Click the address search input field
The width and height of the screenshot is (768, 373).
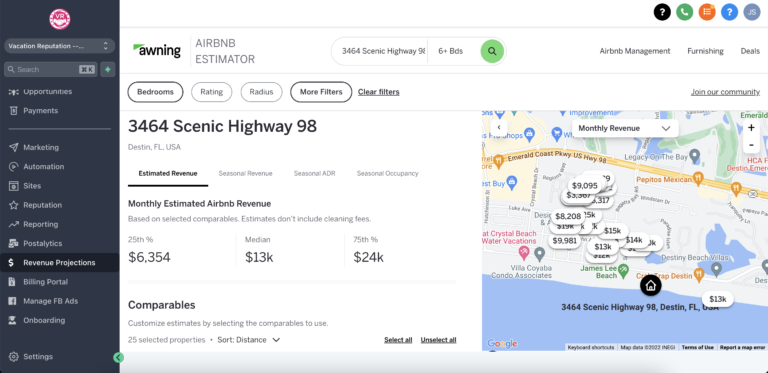(383, 51)
